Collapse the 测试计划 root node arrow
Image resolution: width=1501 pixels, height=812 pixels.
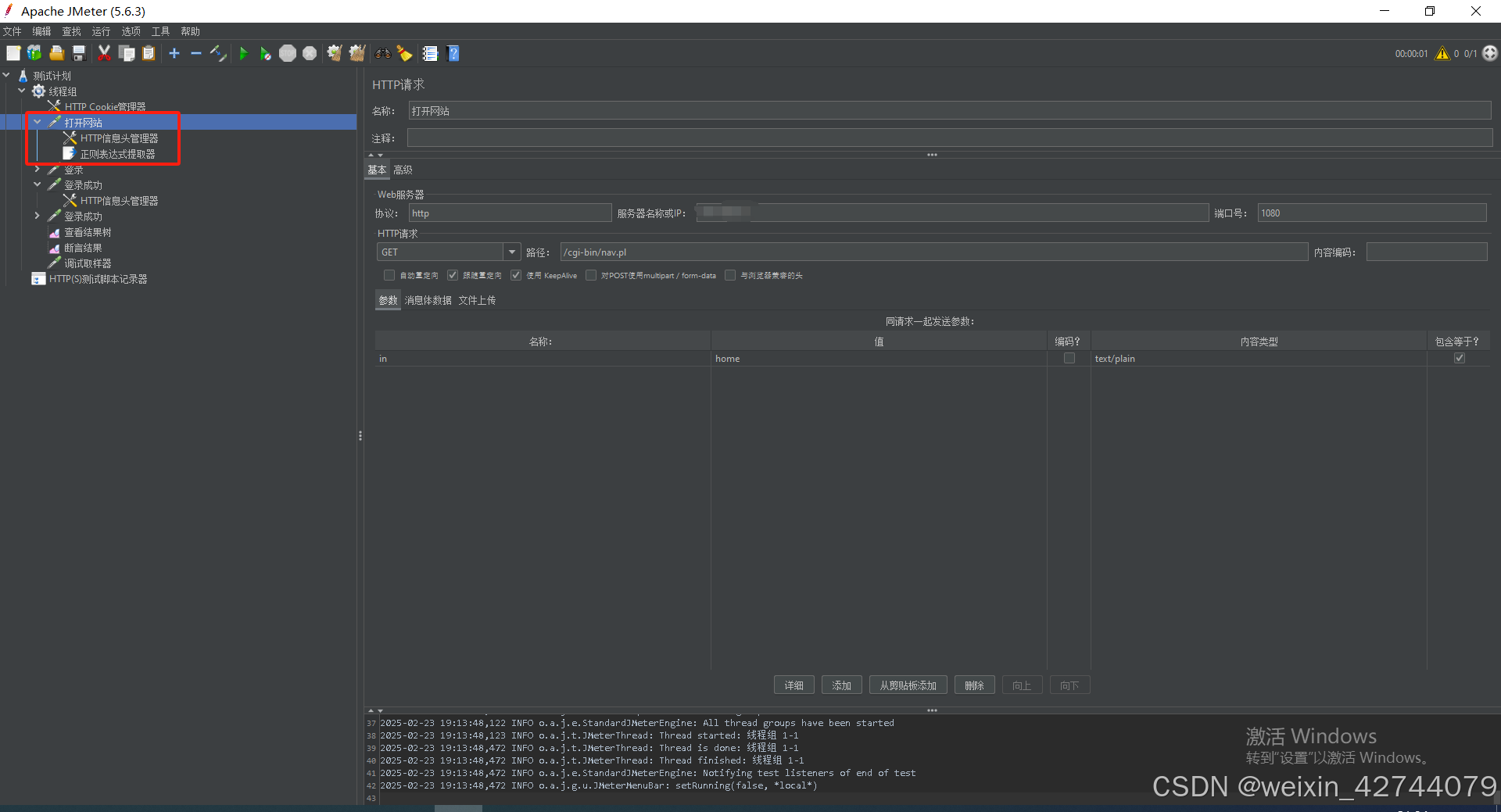tap(6, 75)
